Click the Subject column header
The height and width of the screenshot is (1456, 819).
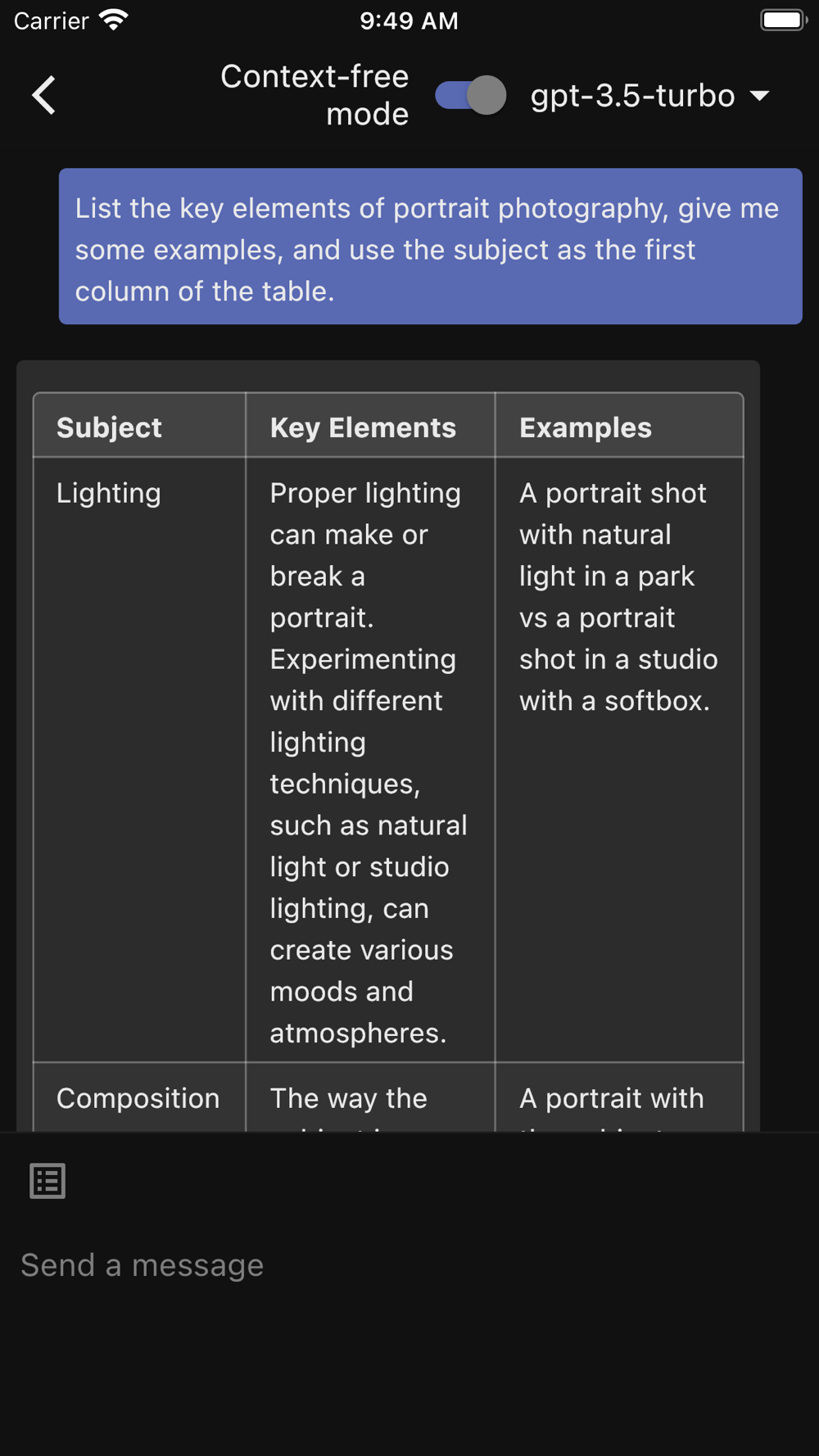tap(139, 426)
